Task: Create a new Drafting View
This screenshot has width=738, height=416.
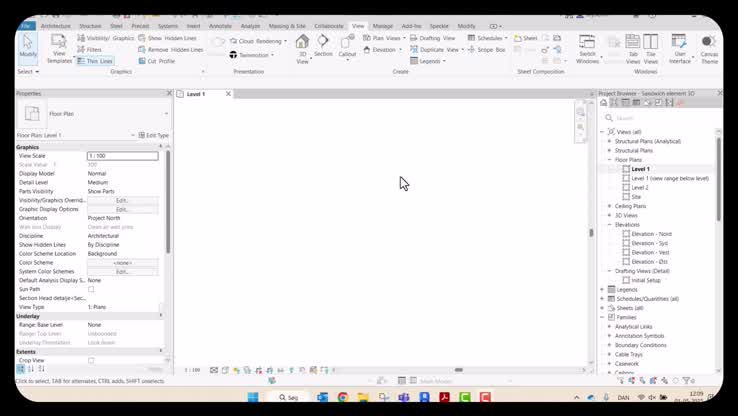Action: (x=433, y=38)
